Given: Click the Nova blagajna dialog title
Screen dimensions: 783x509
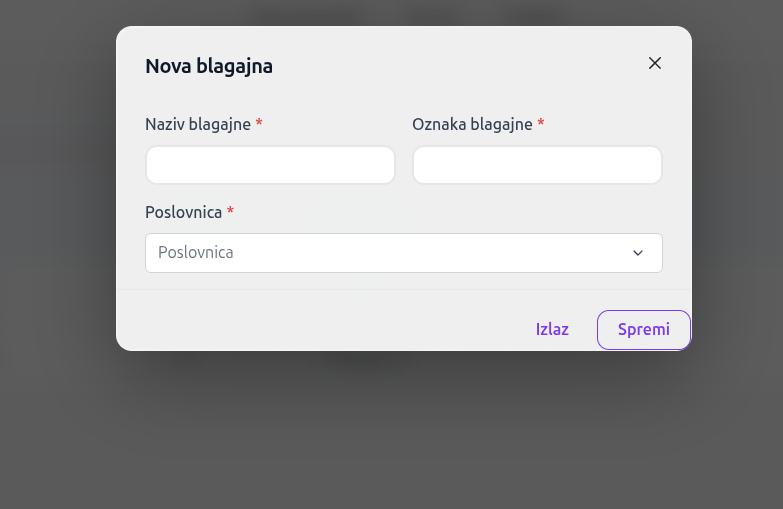Looking at the screenshot, I should (x=209, y=67).
